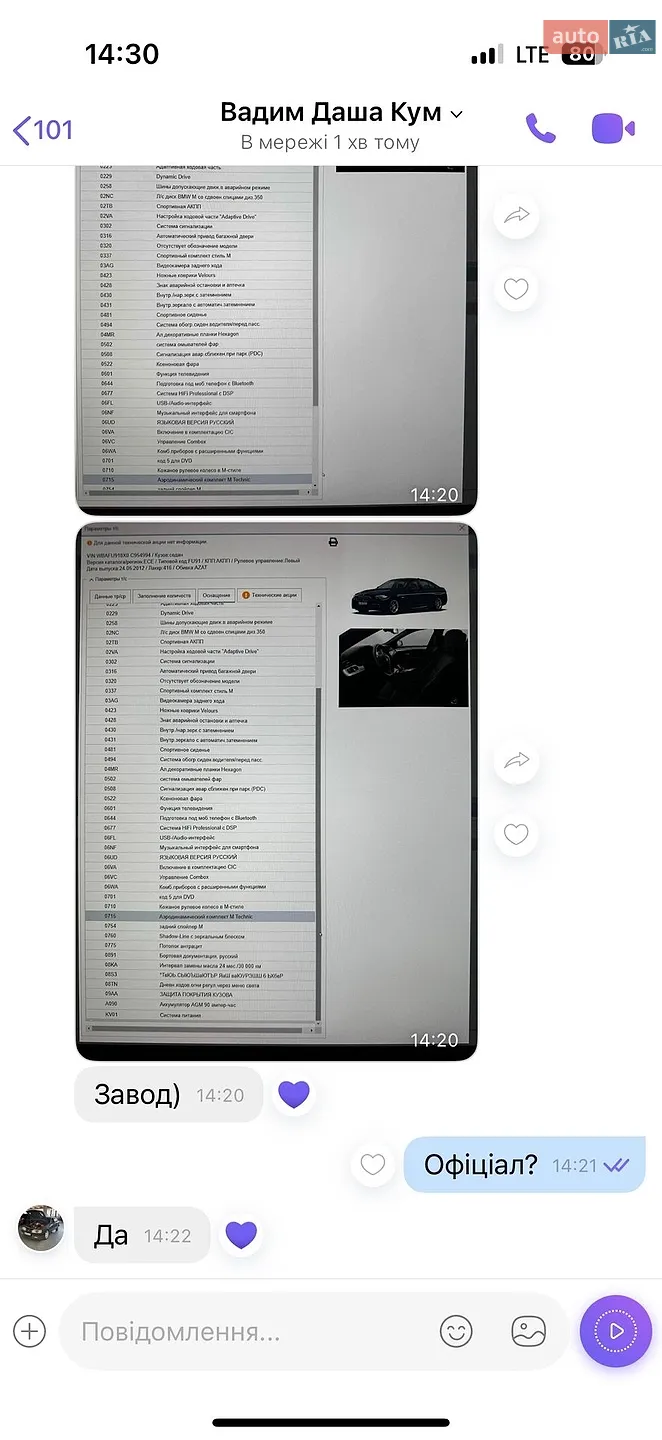This screenshot has width=662, height=1440.
Task: Expand chat info via the arrow beside the contact name
Action: (x=457, y=114)
